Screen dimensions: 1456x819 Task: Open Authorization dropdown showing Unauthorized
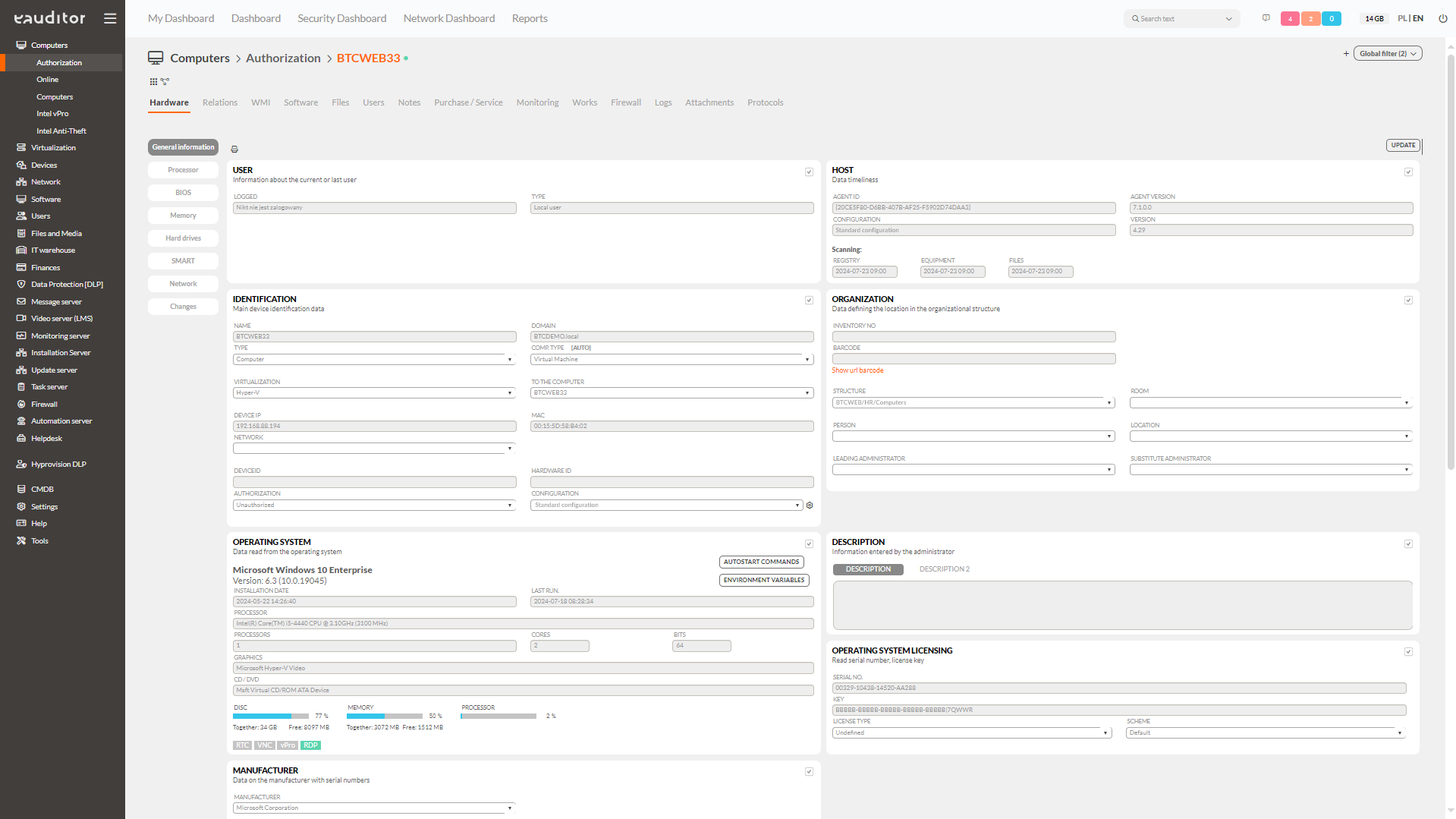click(x=374, y=506)
